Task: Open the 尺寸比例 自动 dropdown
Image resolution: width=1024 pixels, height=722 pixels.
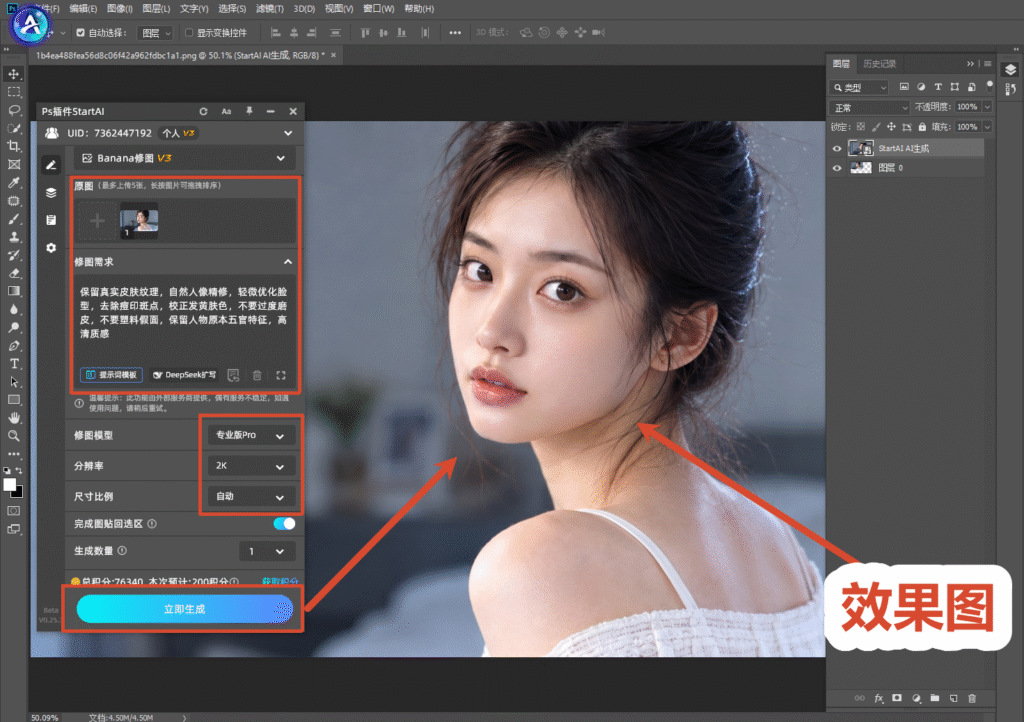Action: 251,496
